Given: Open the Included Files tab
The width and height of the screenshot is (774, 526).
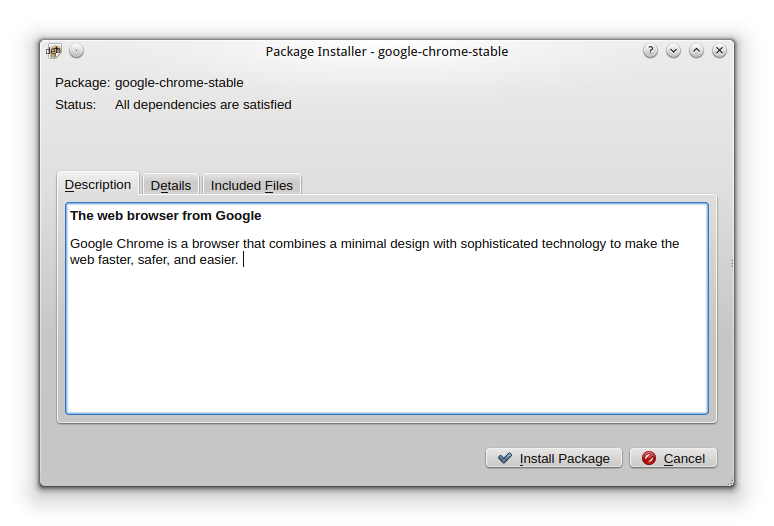Looking at the screenshot, I should [252, 185].
